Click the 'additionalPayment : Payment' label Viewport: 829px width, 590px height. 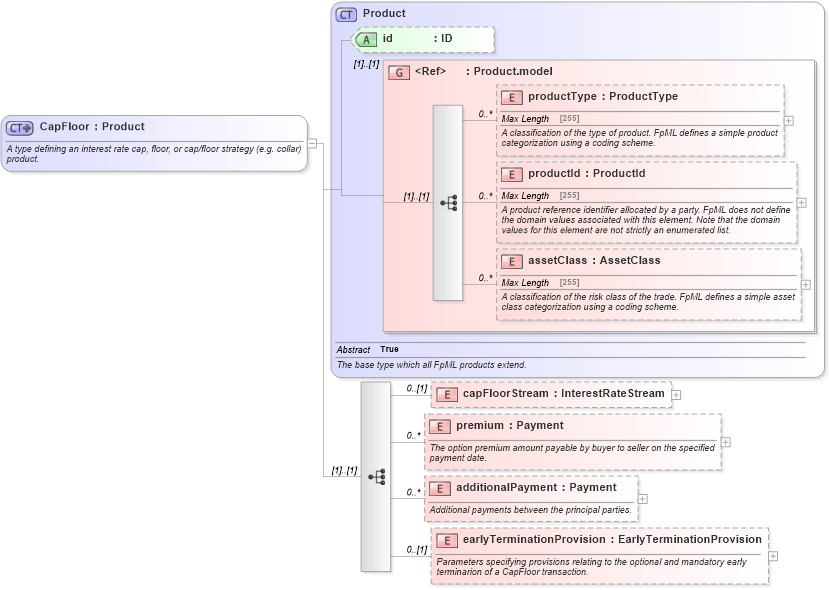tap(536, 487)
